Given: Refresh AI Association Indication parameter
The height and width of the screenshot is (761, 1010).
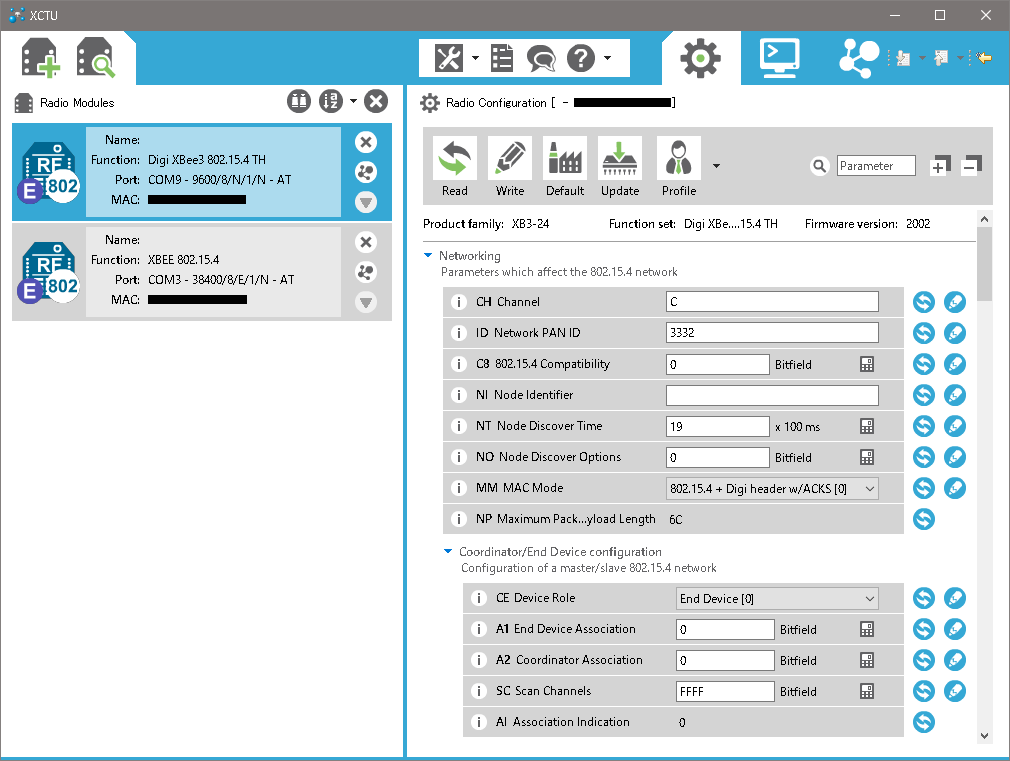Looking at the screenshot, I should tap(924, 722).
